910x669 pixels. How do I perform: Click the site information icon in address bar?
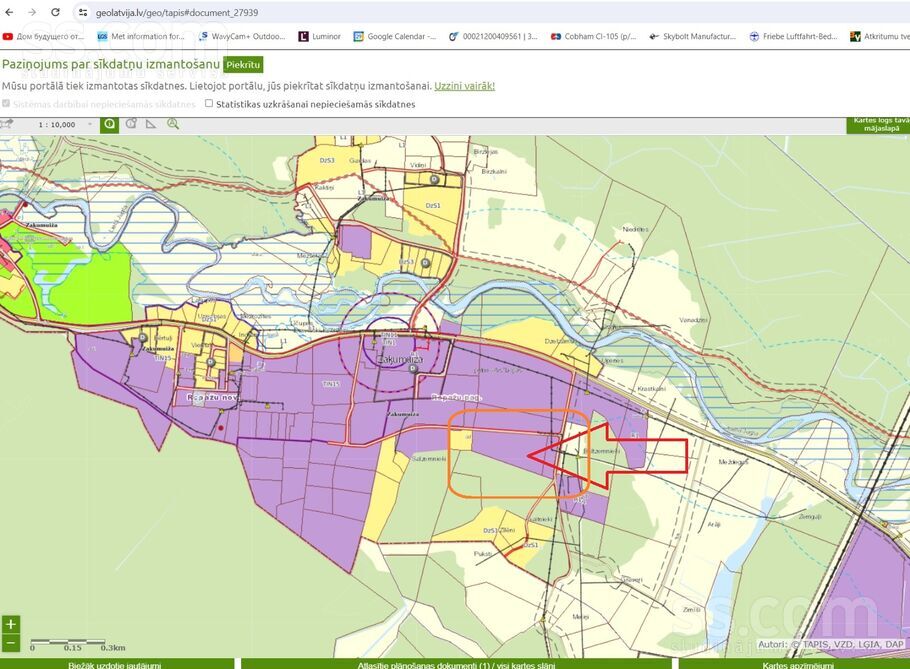83,12
